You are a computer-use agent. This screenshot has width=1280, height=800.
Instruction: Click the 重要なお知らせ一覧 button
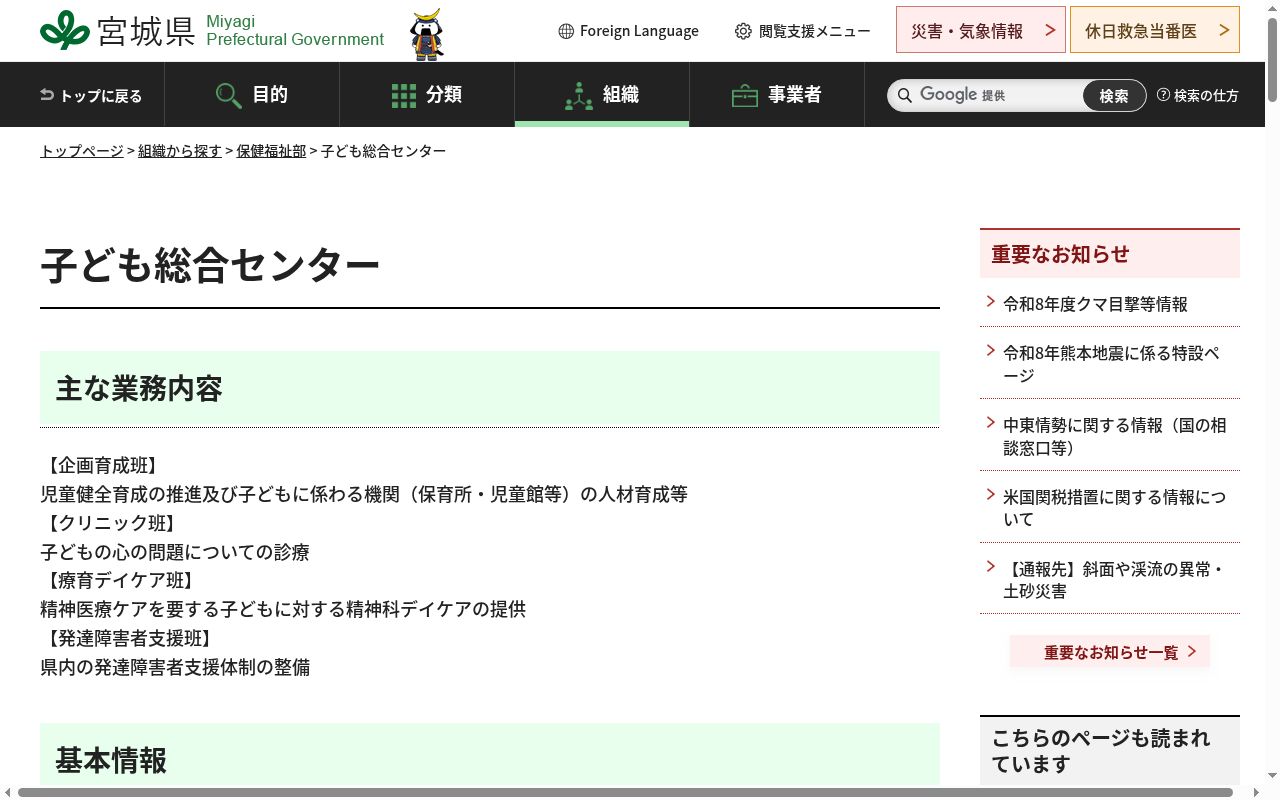1110,652
